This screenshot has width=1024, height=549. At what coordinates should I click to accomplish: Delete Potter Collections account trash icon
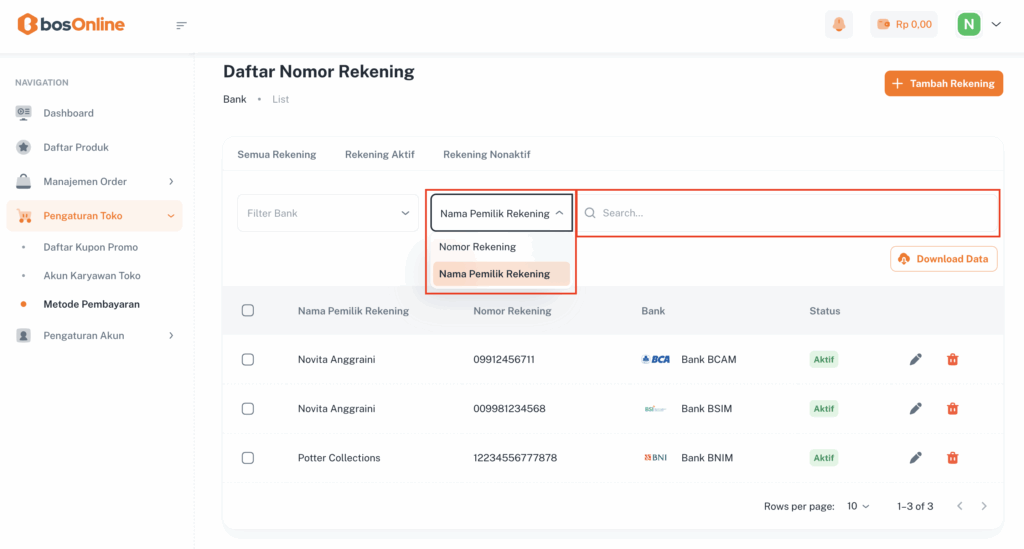pyautogui.click(x=952, y=457)
